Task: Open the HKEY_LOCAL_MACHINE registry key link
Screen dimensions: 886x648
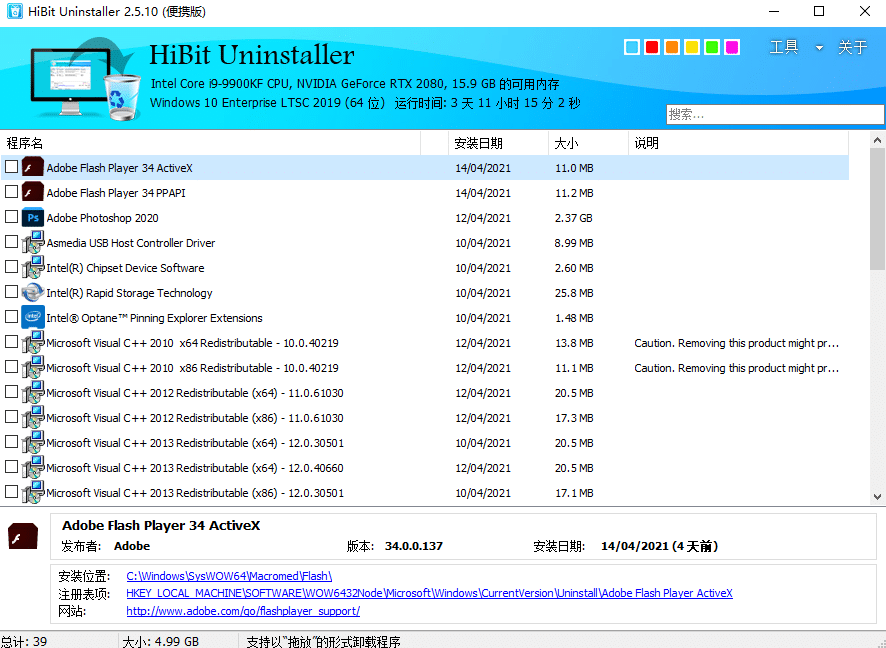Action: coord(429,593)
